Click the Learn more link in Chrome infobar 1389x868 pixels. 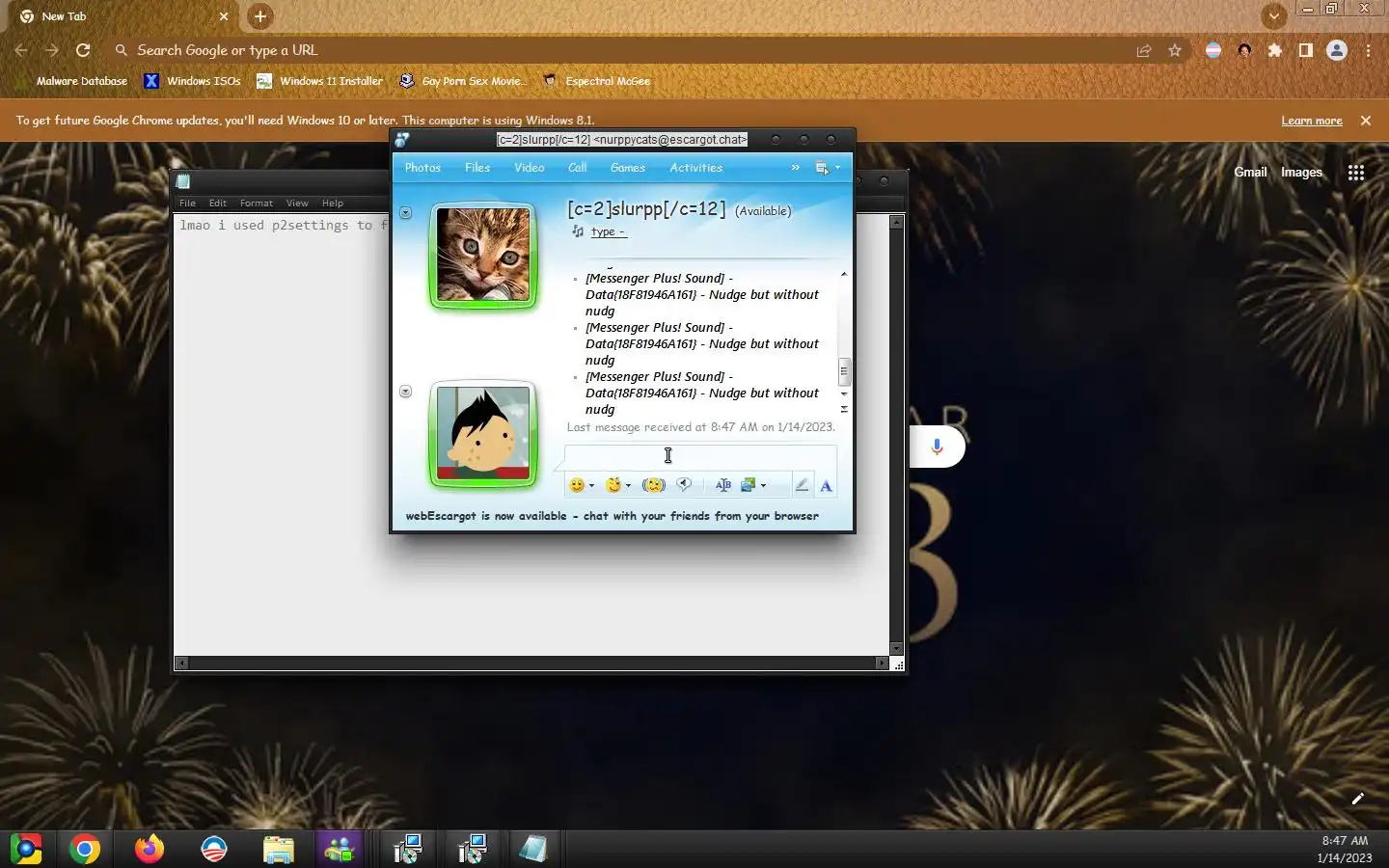coord(1312,121)
